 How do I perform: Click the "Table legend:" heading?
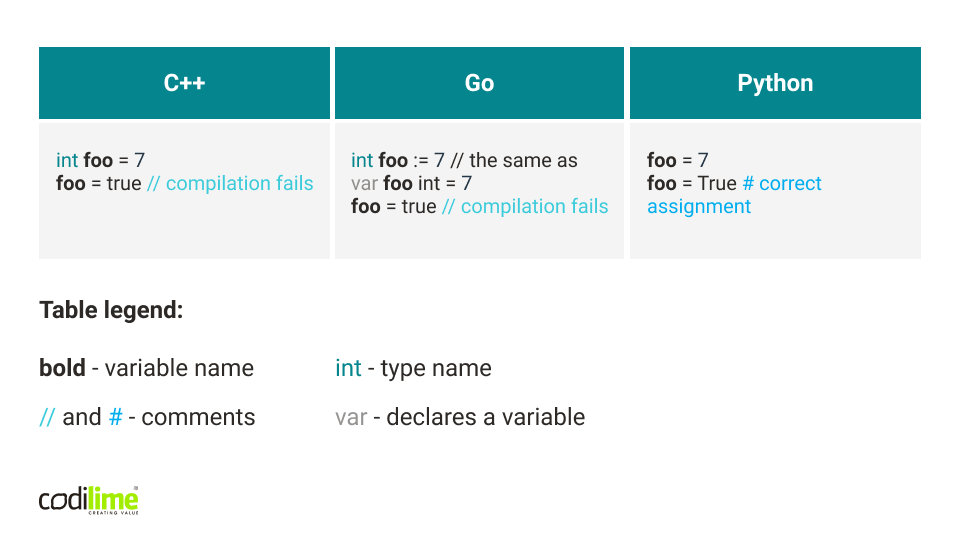(111, 310)
